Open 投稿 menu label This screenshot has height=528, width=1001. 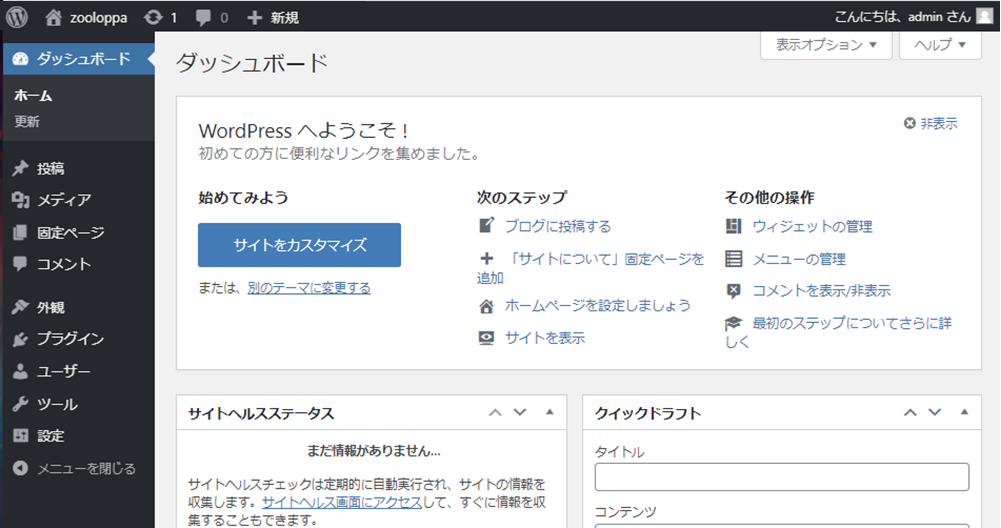coord(50,169)
